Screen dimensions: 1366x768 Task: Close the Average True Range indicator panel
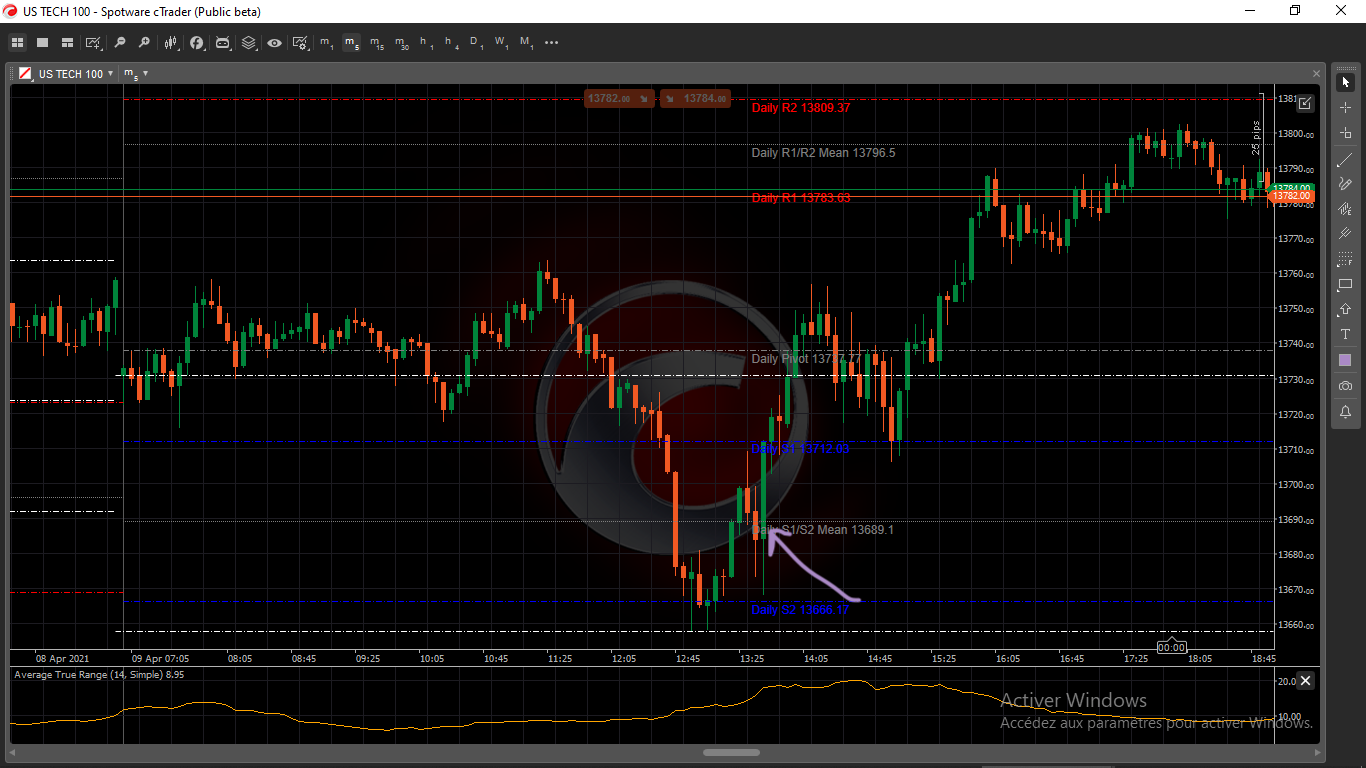1305,681
